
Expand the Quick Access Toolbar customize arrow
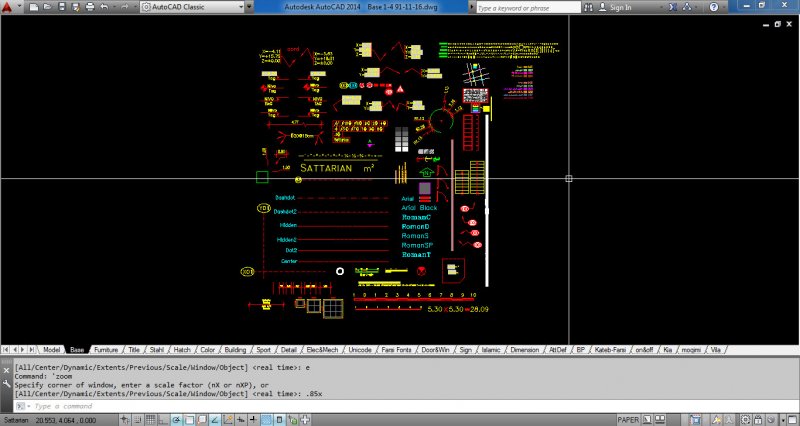(249, 7)
